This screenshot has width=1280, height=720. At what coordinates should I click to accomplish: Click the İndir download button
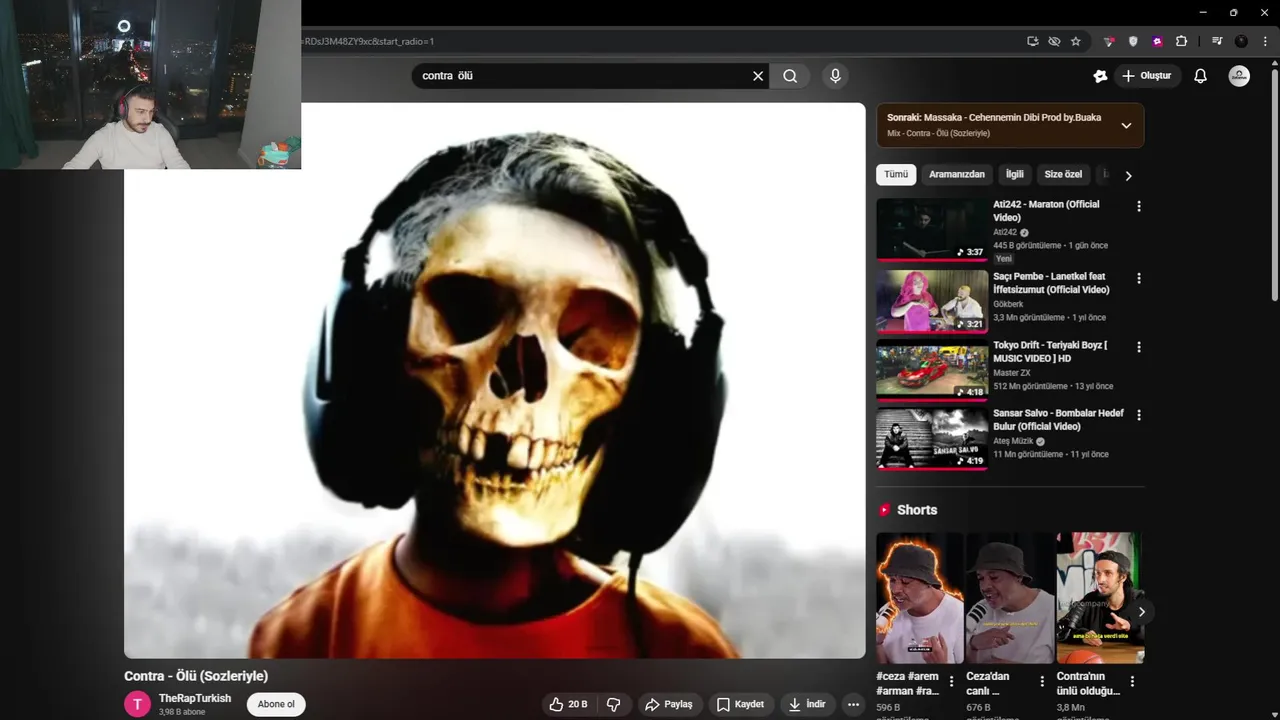808,704
